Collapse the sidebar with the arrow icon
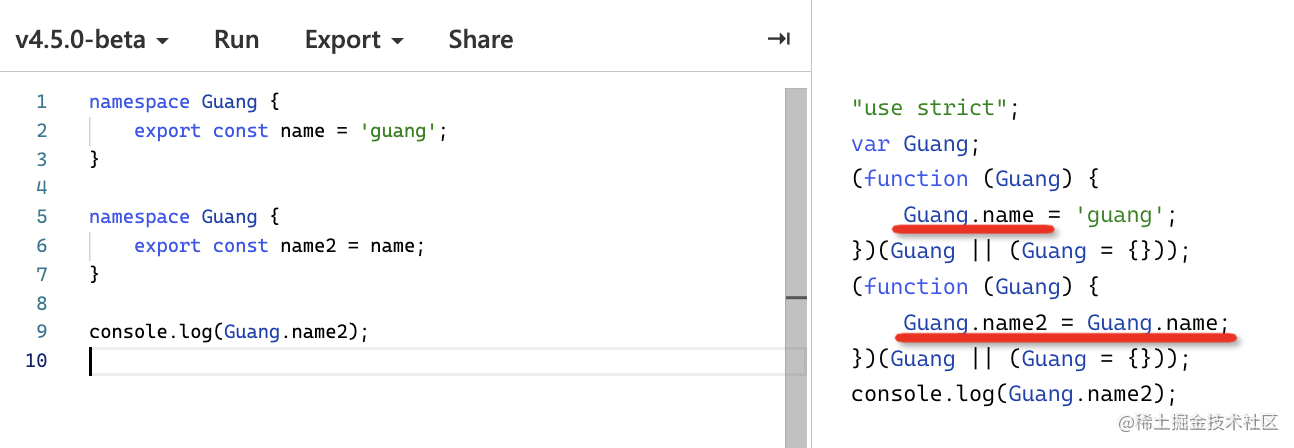 (x=778, y=39)
